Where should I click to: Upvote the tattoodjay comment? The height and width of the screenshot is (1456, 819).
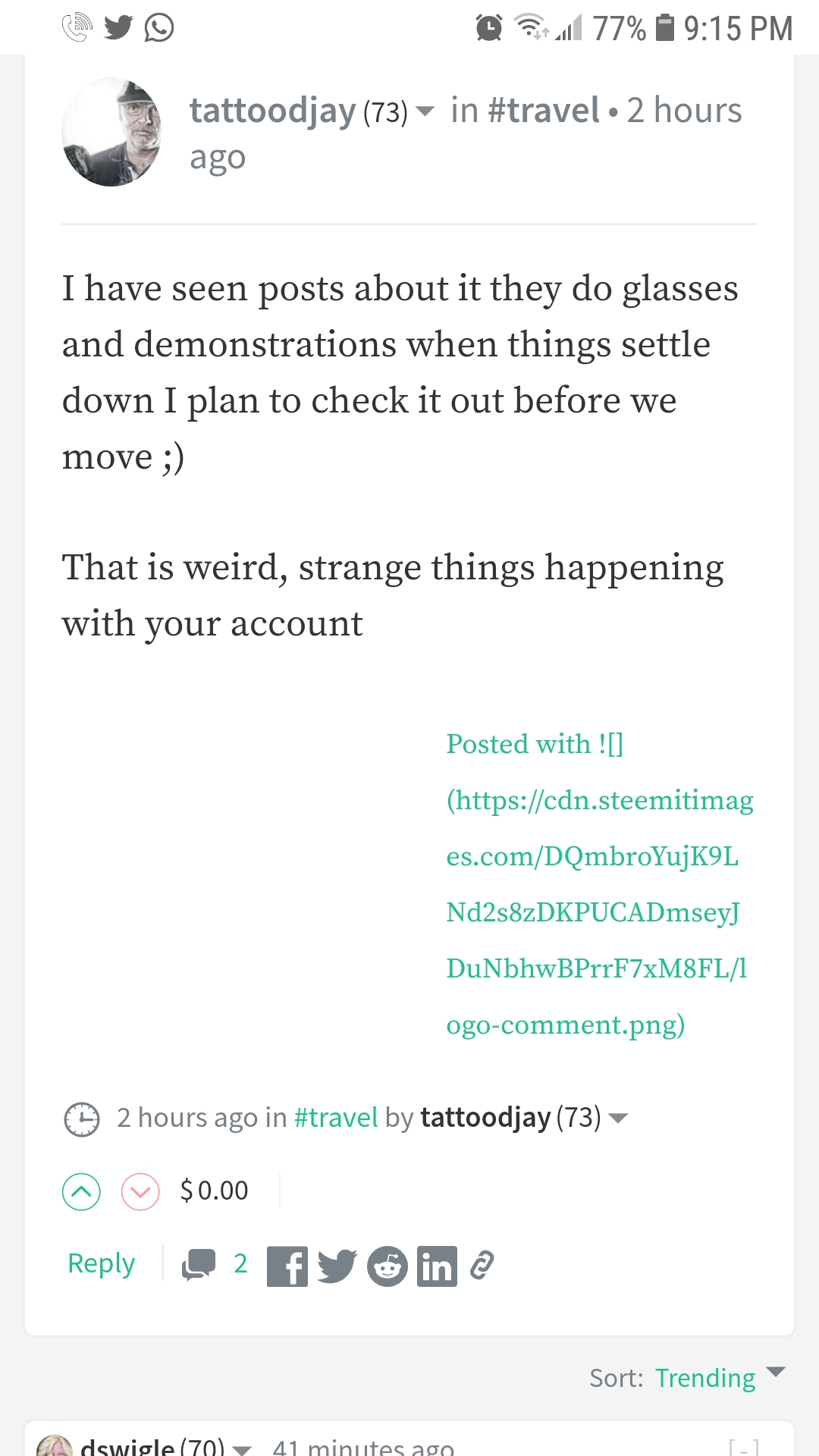tap(81, 1191)
